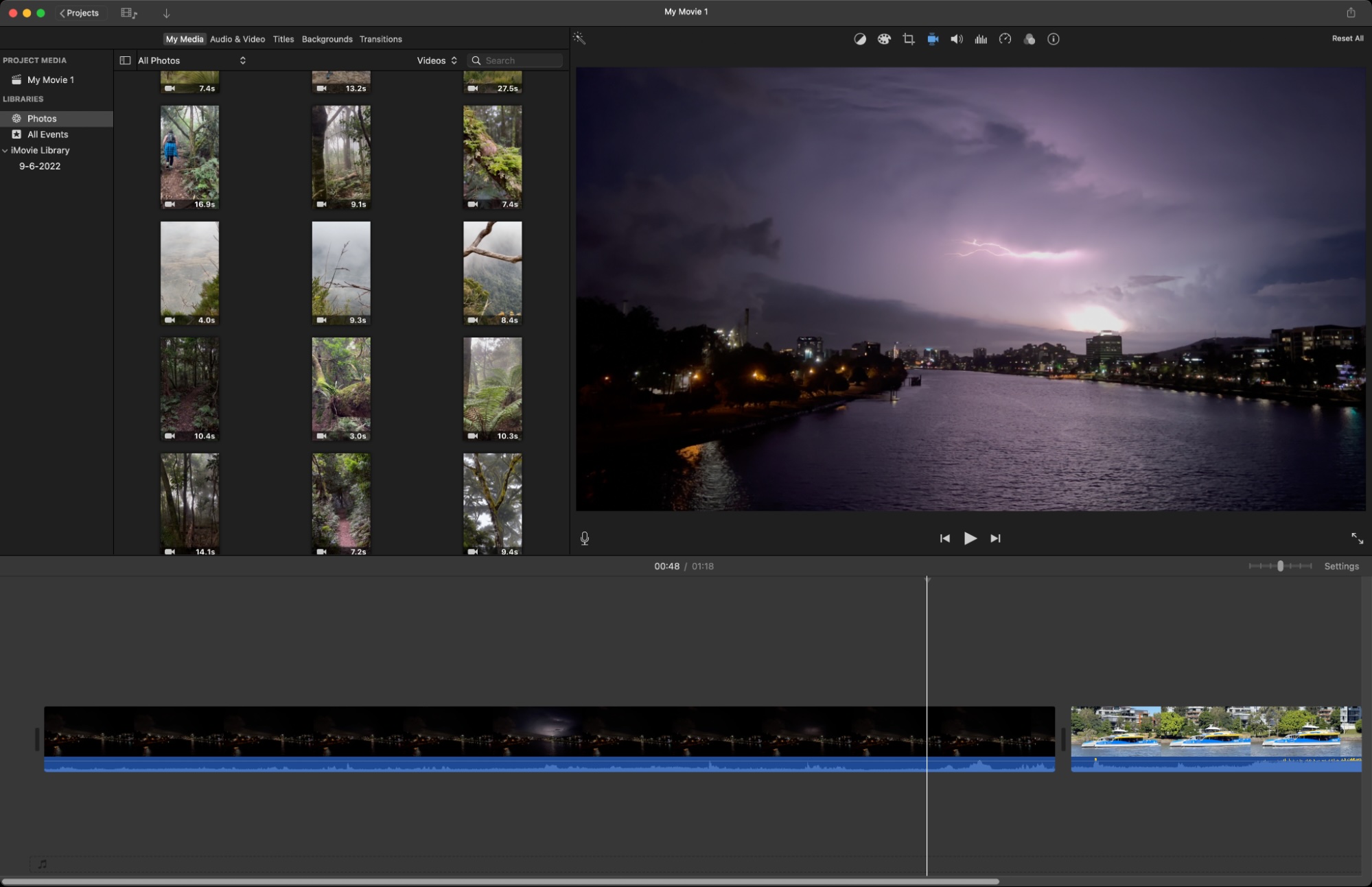The width and height of the screenshot is (1372, 887).
Task: Select the 9-6-2022 event
Action: pos(40,166)
